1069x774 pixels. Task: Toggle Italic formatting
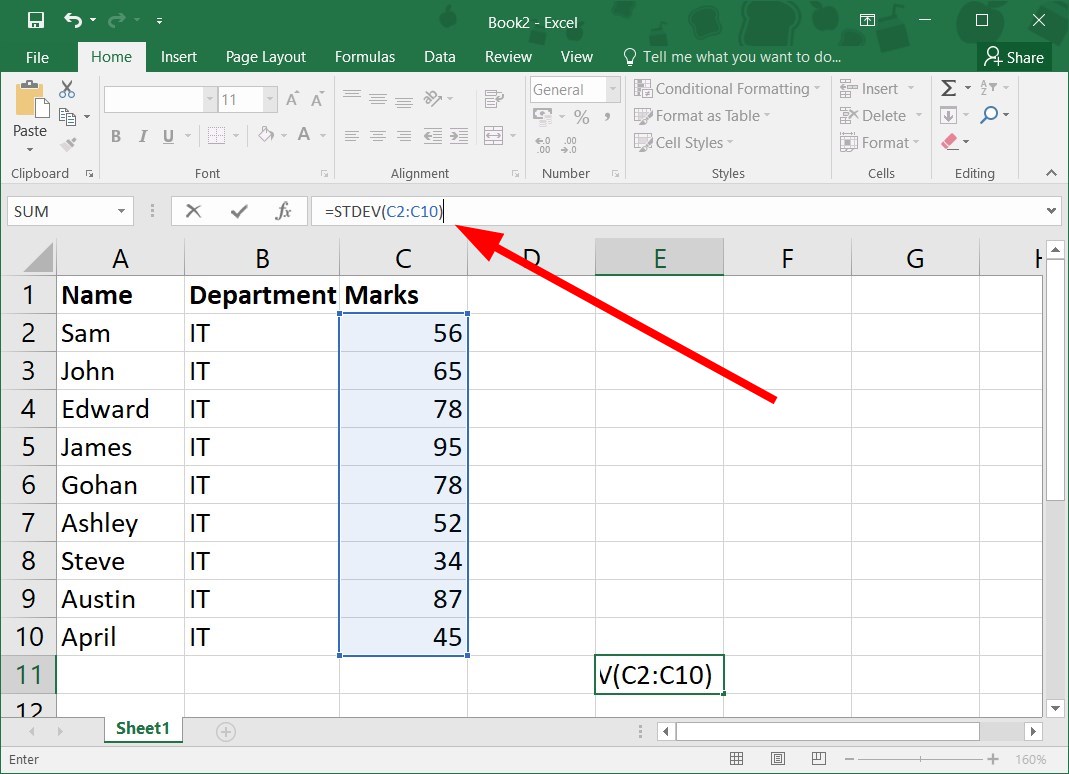click(142, 136)
